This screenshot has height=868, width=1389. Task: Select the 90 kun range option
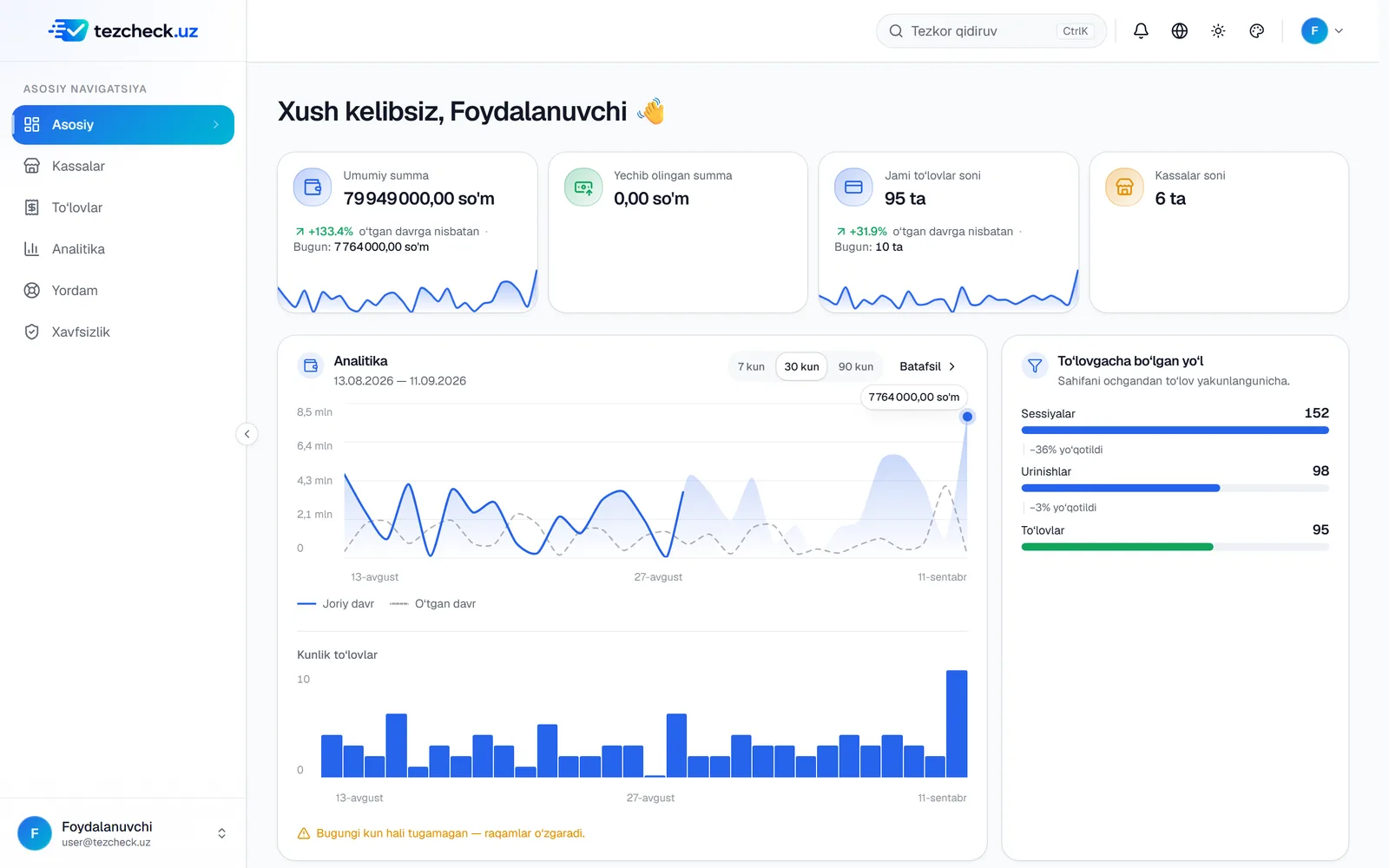point(856,366)
